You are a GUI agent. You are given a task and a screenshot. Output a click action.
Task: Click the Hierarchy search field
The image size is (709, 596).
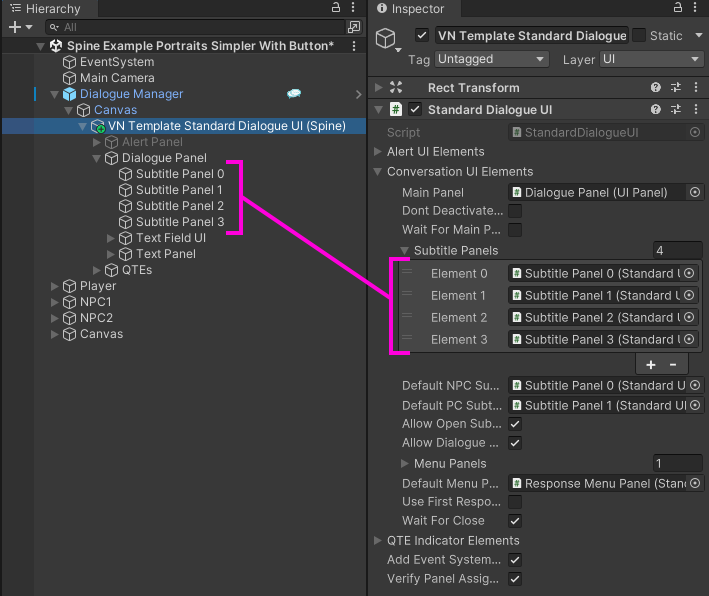pyautogui.click(x=196, y=27)
